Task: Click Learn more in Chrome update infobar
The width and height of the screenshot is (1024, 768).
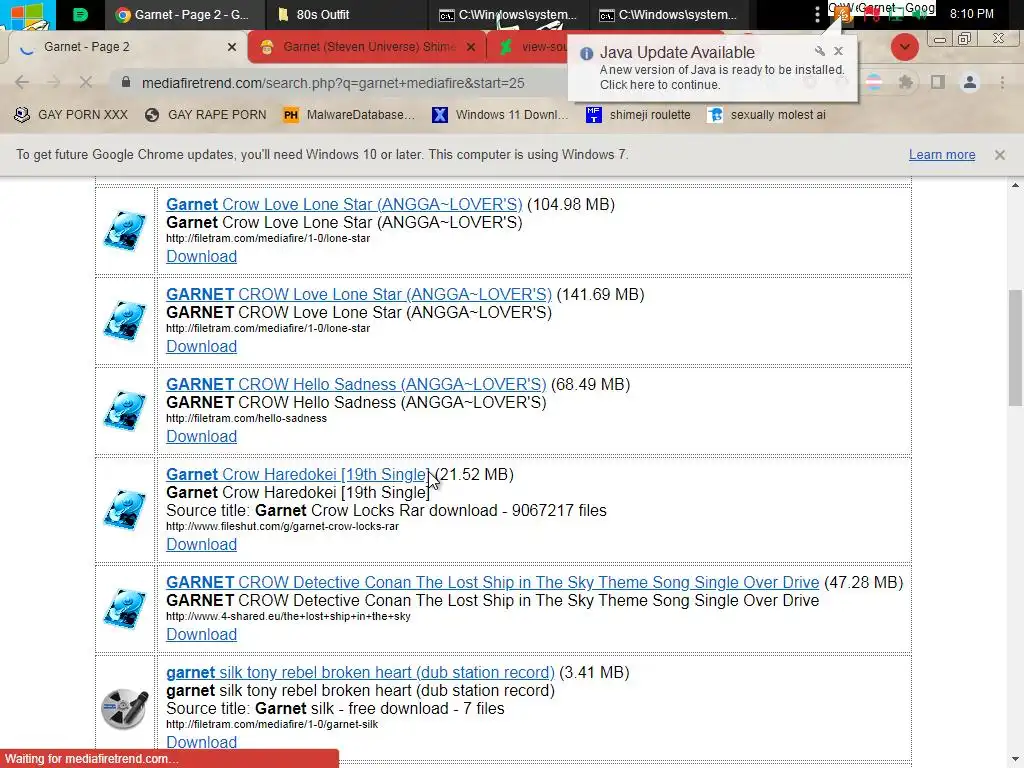Action: [942, 155]
